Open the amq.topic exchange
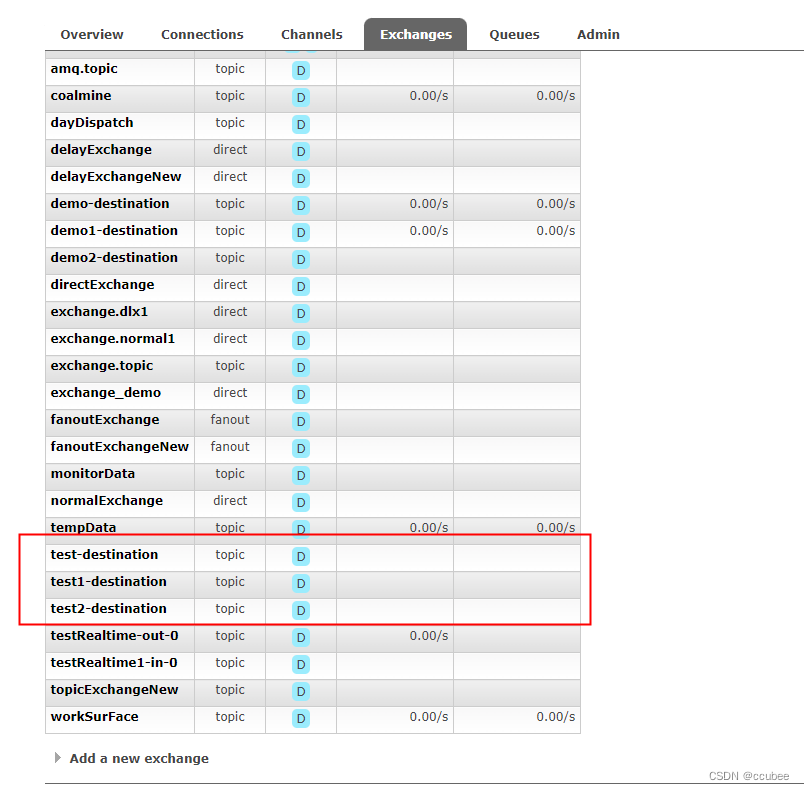Viewport: 804px width, 790px height. 84,69
